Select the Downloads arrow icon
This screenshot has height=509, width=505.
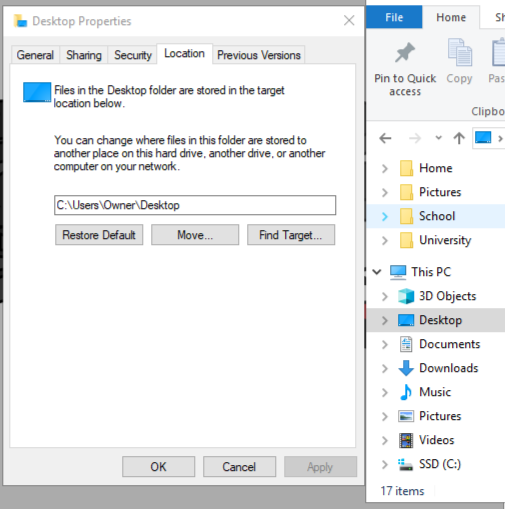click(406, 368)
